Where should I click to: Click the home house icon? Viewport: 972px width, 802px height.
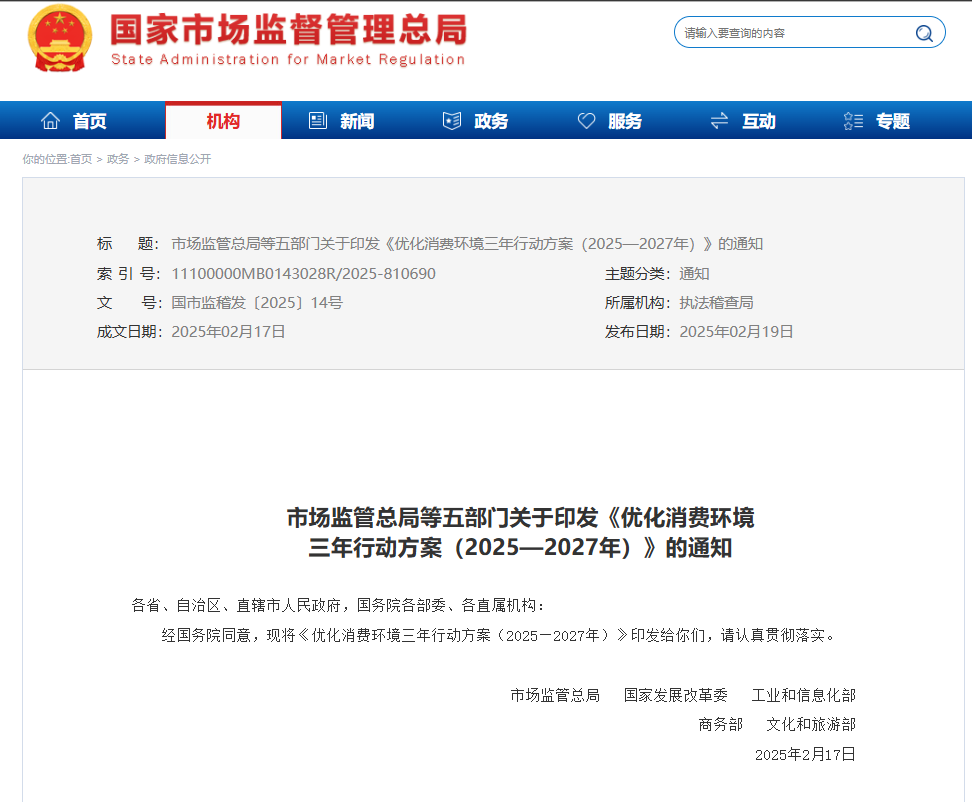click(50, 121)
